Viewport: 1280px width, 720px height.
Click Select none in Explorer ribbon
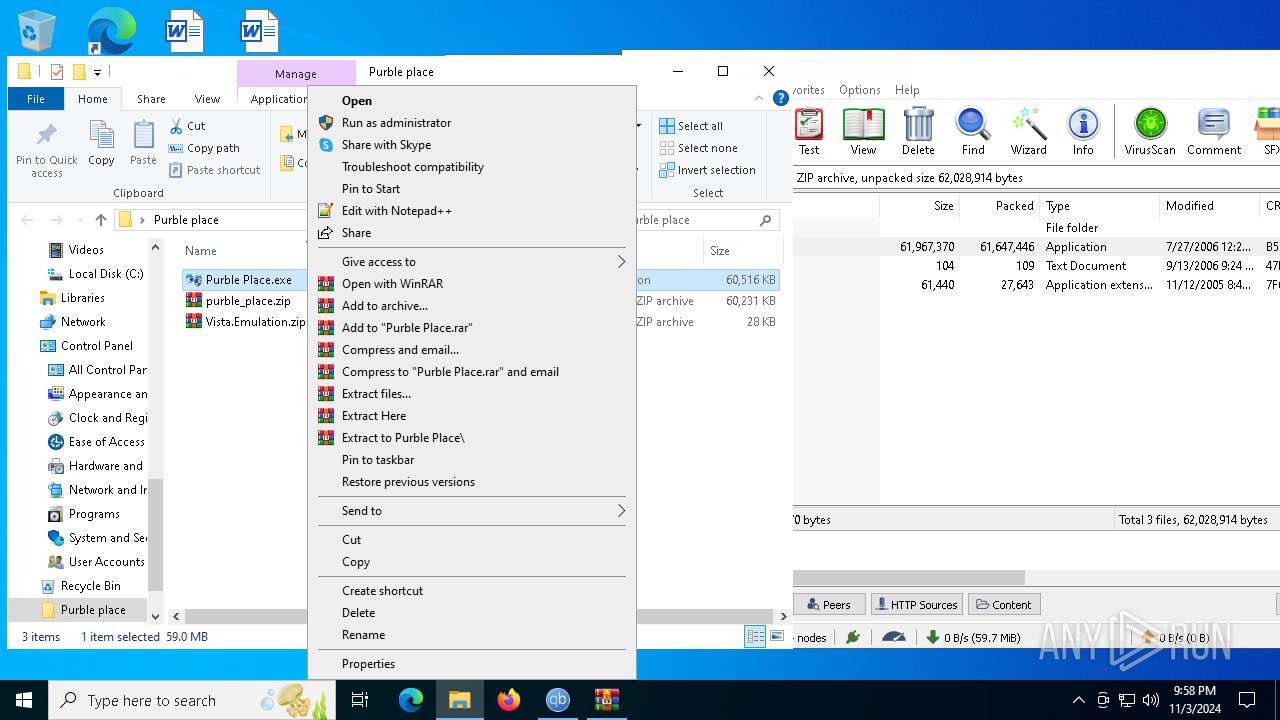(x=698, y=148)
